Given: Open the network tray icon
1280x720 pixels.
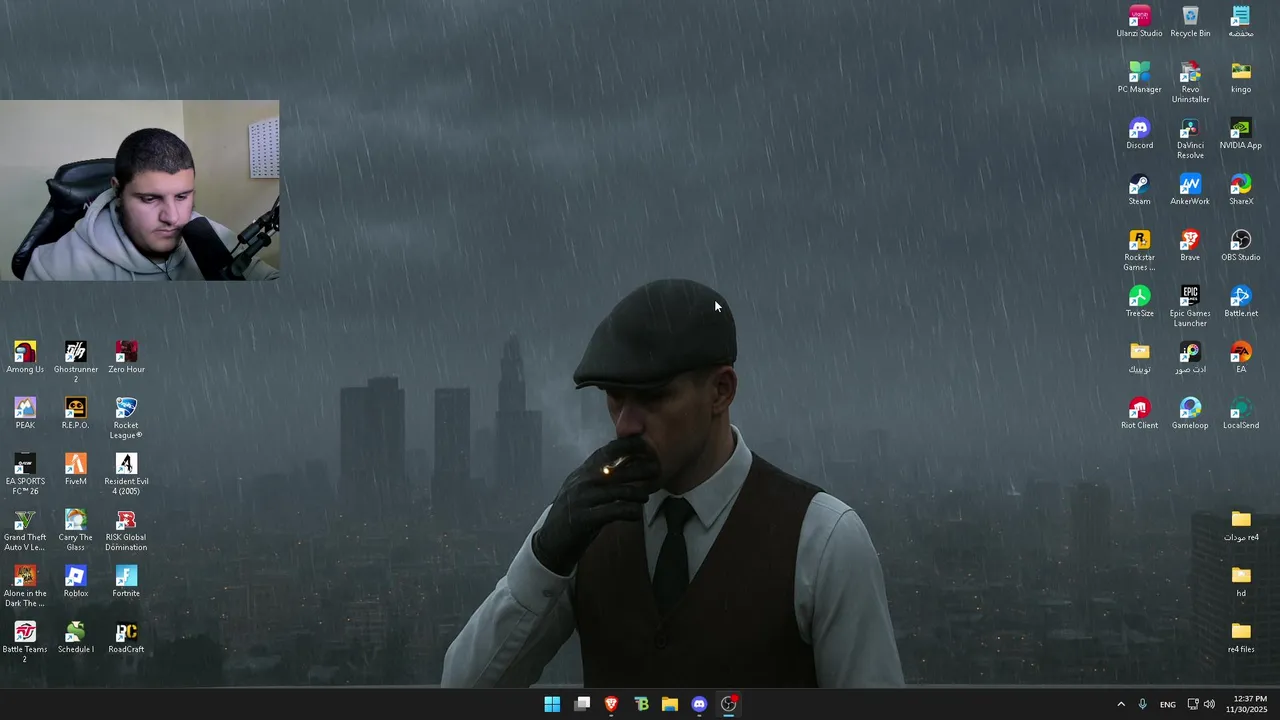Looking at the screenshot, I should point(1193,704).
